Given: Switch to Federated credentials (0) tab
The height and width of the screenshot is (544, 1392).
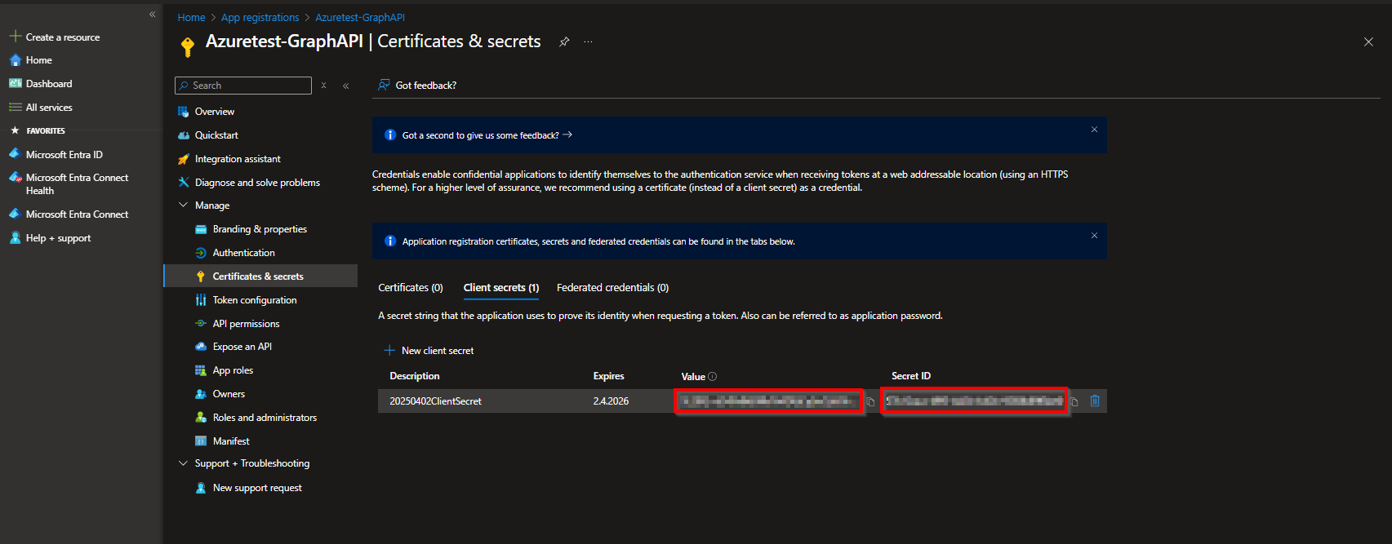Looking at the screenshot, I should (x=612, y=288).
